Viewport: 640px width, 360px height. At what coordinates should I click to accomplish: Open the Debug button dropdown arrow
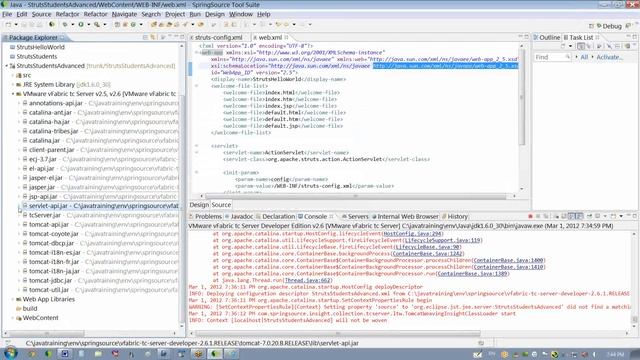tap(72, 25)
